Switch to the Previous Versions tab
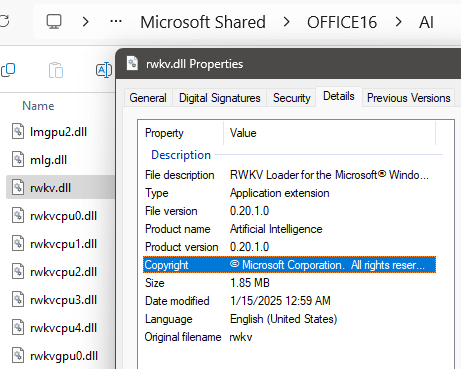 click(409, 98)
